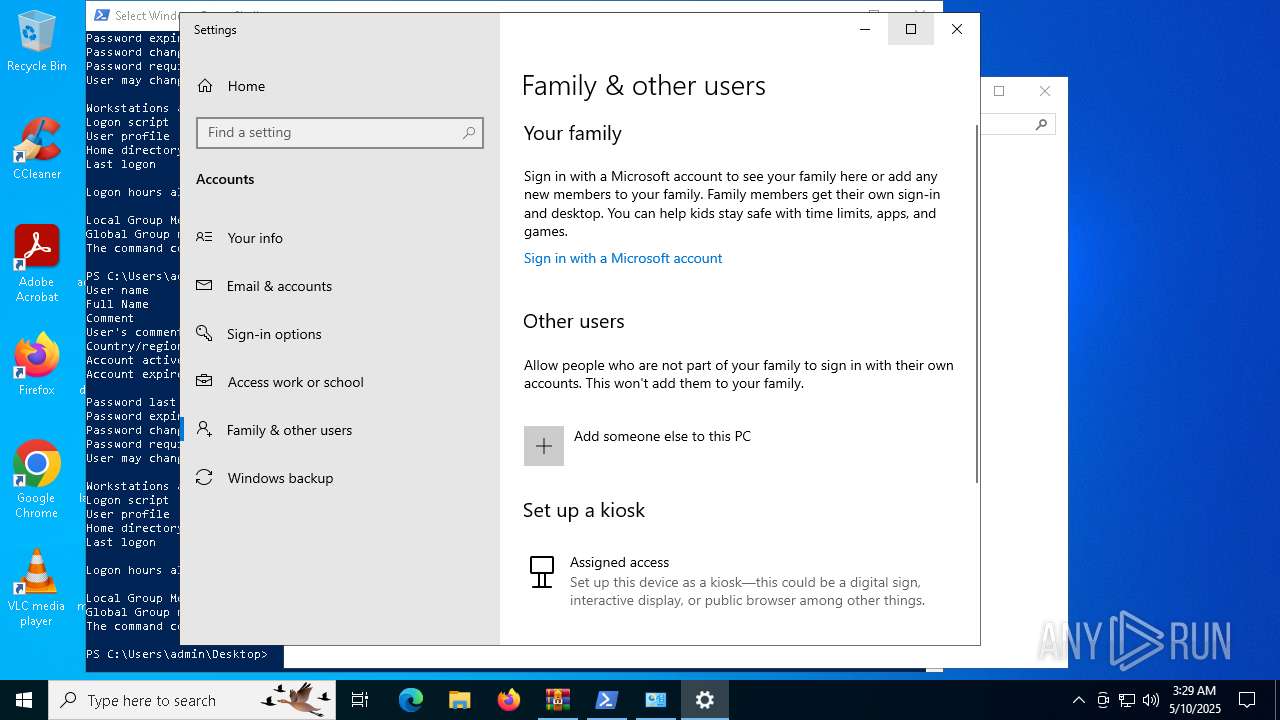
Task: Select the Access work or school briefcase icon
Action: [x=204, y=381]
